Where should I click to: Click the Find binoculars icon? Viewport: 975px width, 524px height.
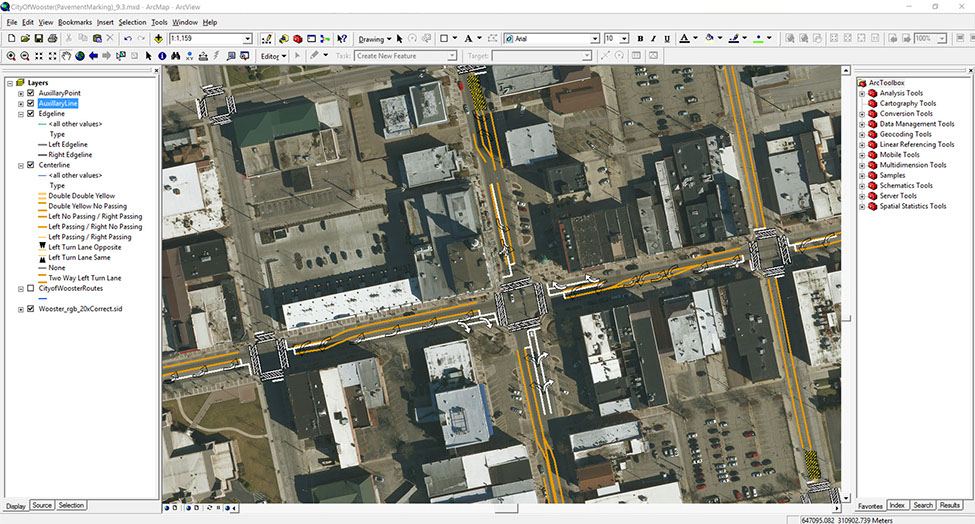coord(176,56)
